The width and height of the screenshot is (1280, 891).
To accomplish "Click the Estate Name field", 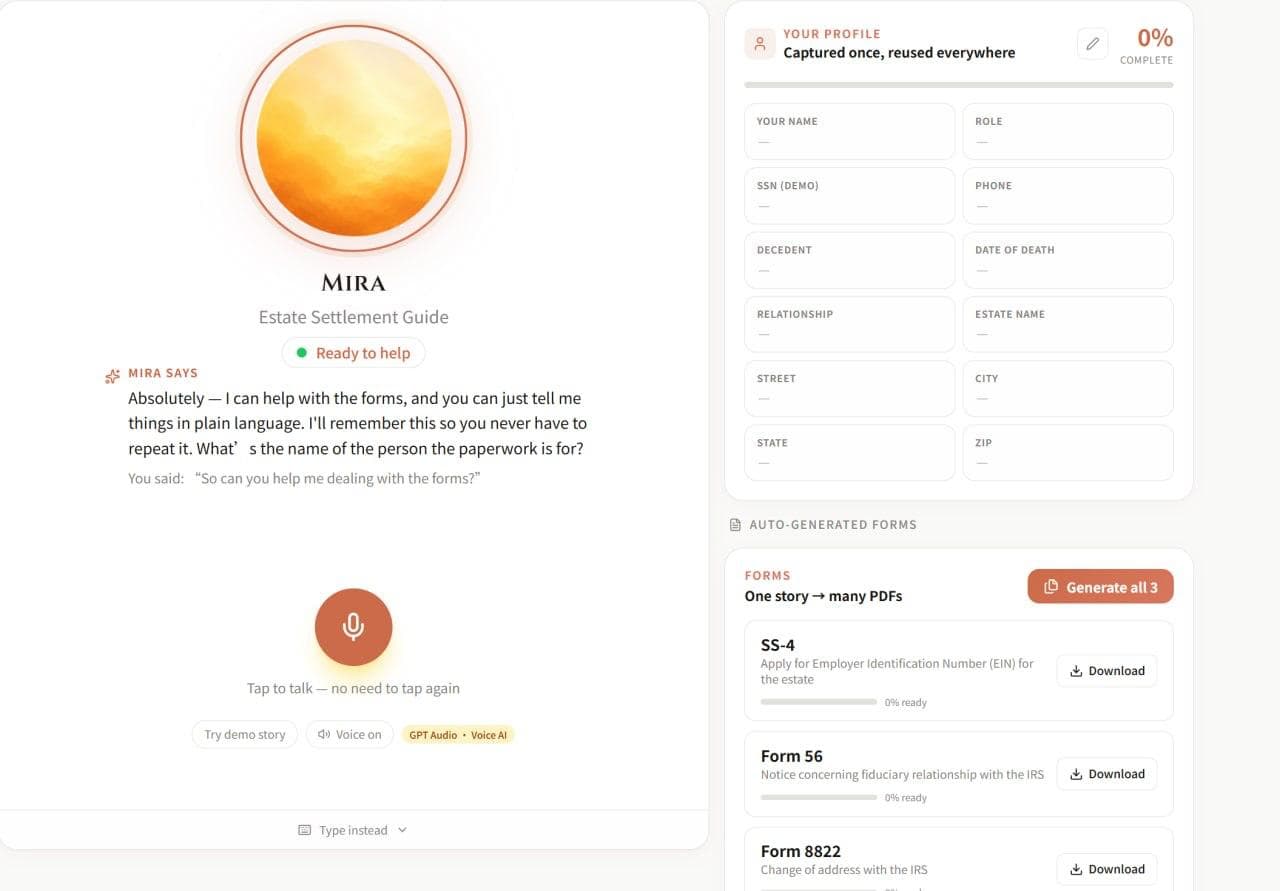I will point(1068,324).
